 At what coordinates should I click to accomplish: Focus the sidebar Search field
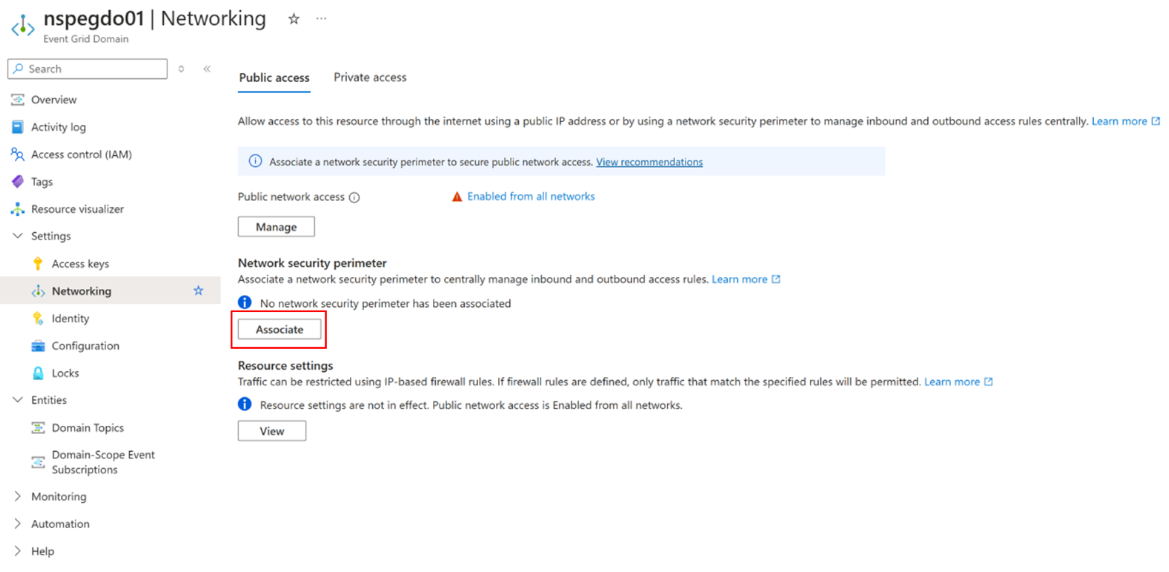(87, 69)
